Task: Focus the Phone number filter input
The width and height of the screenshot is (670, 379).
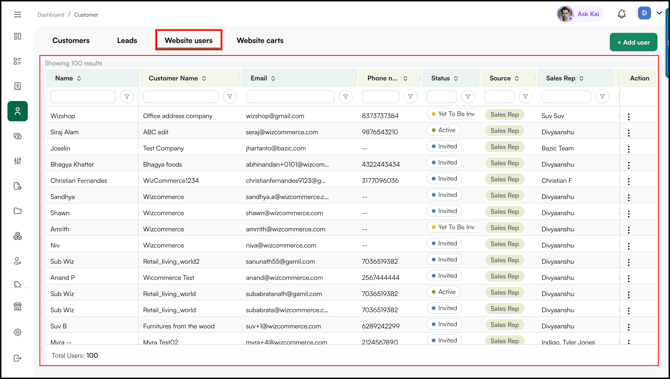Action: [380, 97]
